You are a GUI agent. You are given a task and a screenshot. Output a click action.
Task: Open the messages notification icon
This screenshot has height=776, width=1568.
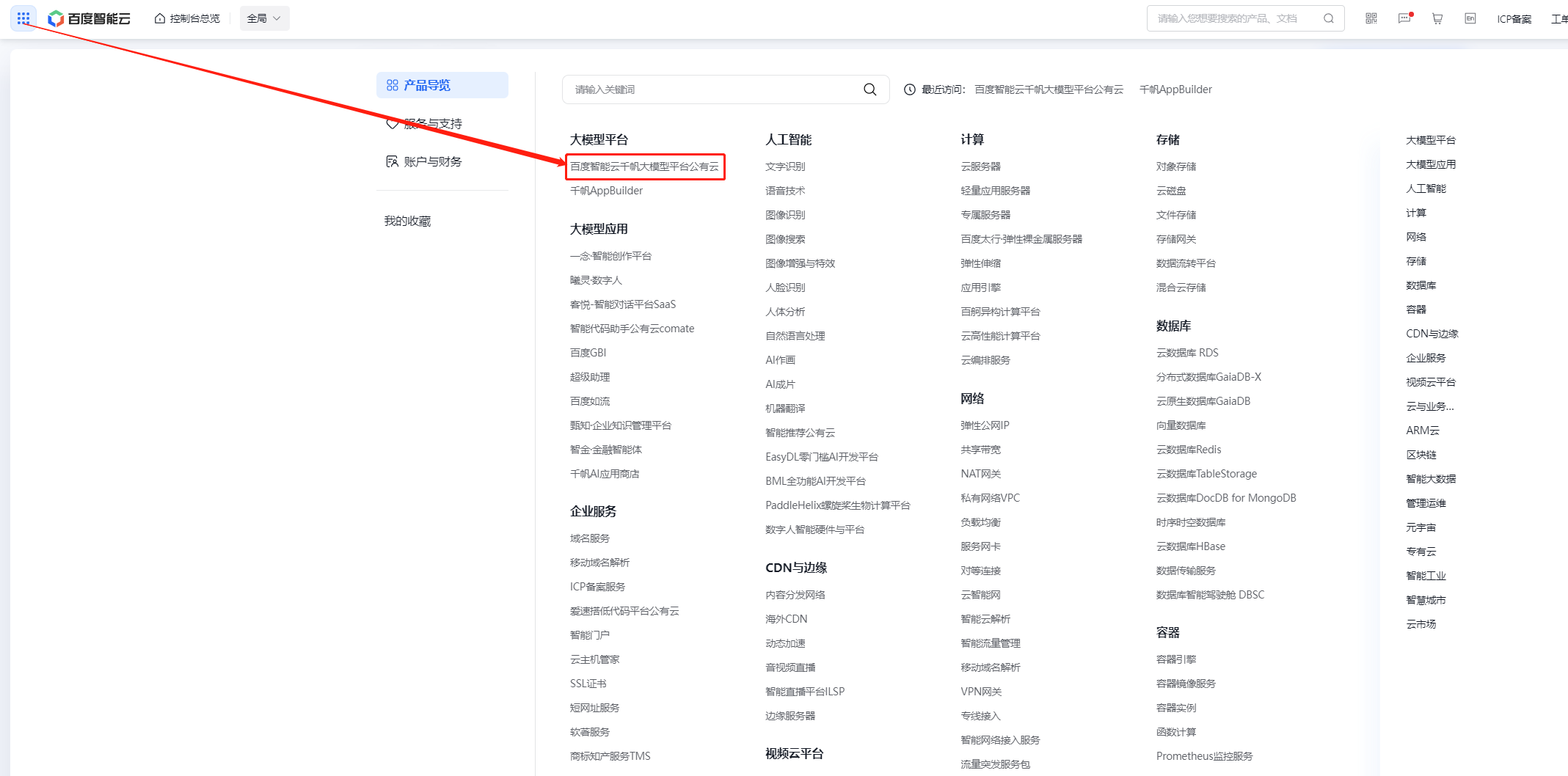(1404, 18)
